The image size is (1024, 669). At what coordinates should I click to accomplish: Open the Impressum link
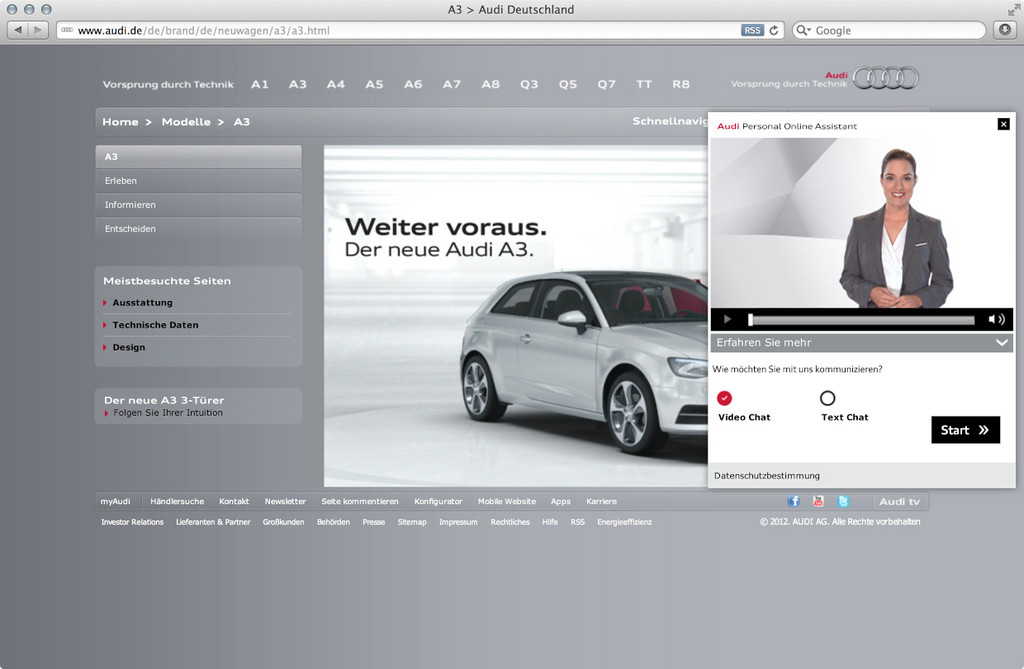click(x=458, y=522)
